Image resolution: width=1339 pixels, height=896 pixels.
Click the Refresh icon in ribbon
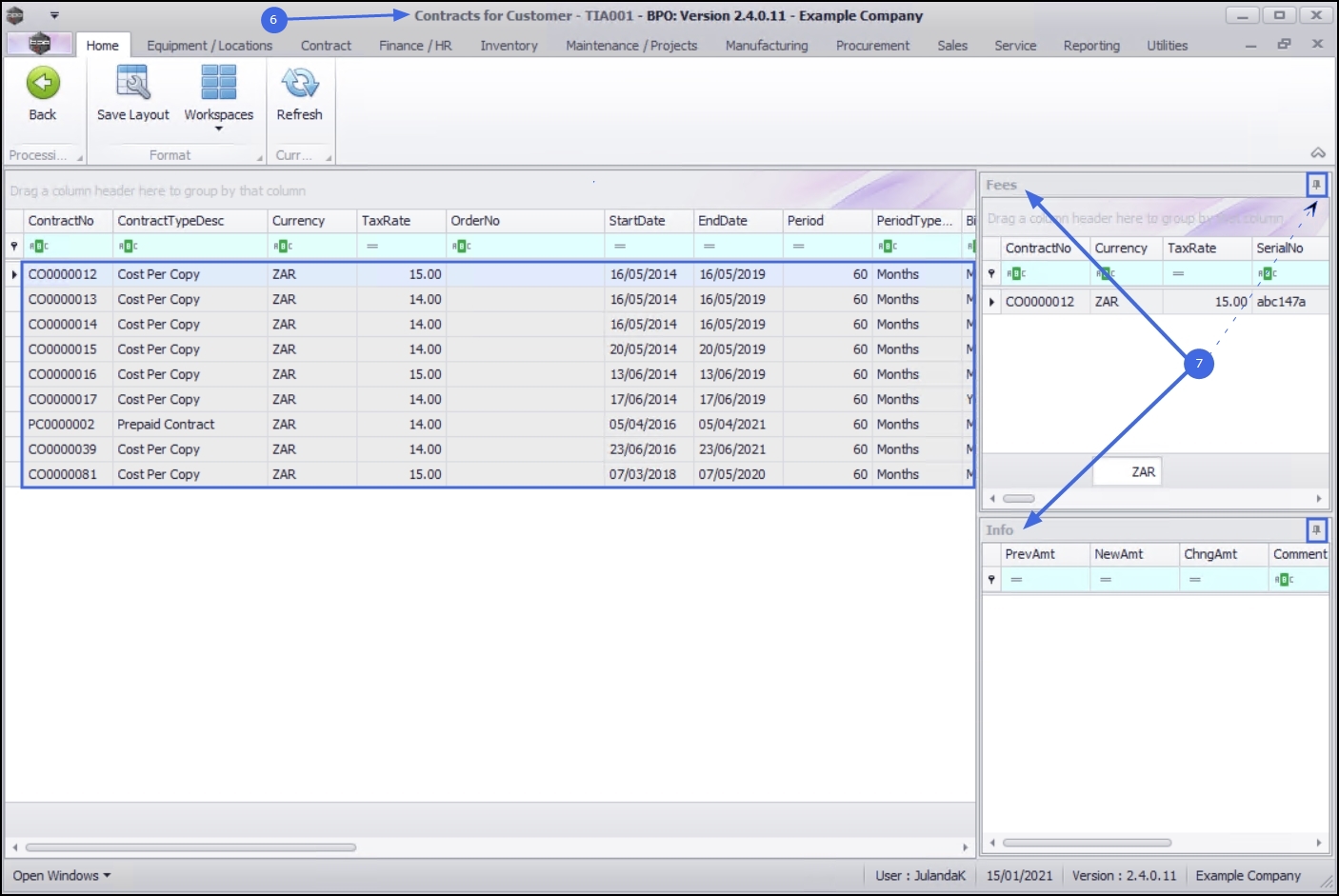299,84
